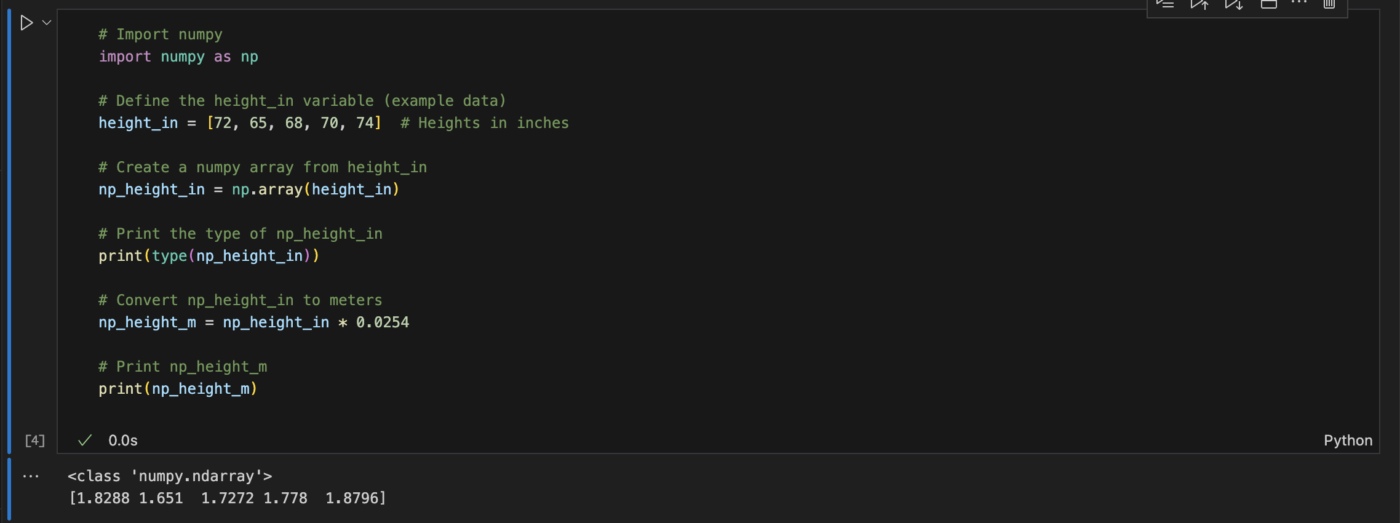Run the notebook cell with the play icon
The height and width of the screenshot is (523, 1400).
[27, 22]
